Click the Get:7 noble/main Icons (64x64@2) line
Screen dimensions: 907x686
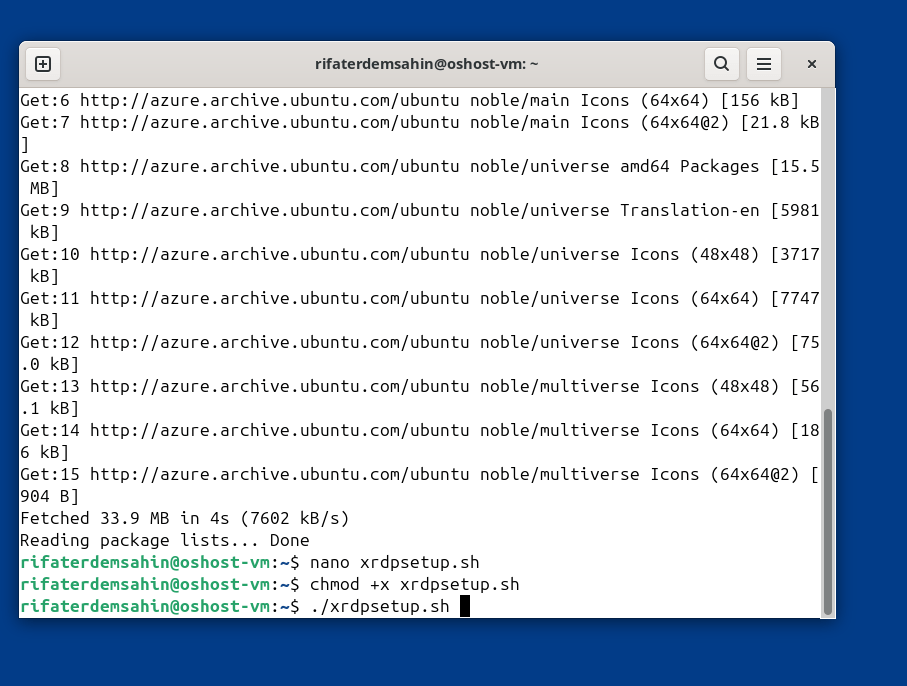[420, 123]
